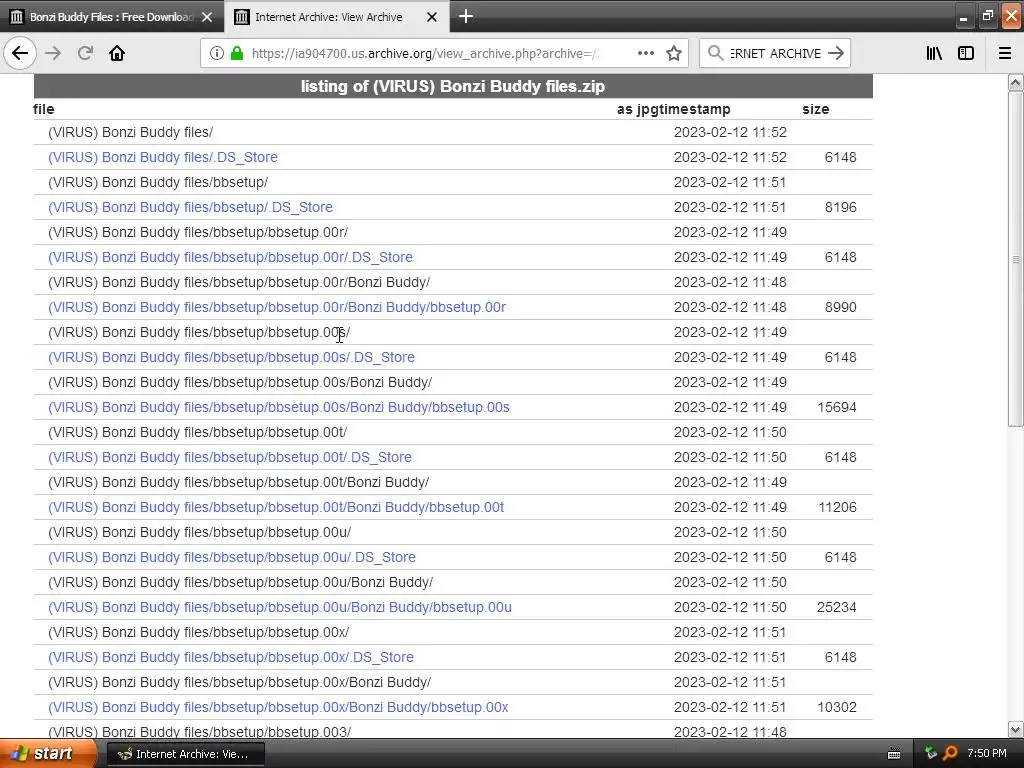1024x768 pixels.
Task: Go back with the browser back arrow
Action: coord(20,53)
